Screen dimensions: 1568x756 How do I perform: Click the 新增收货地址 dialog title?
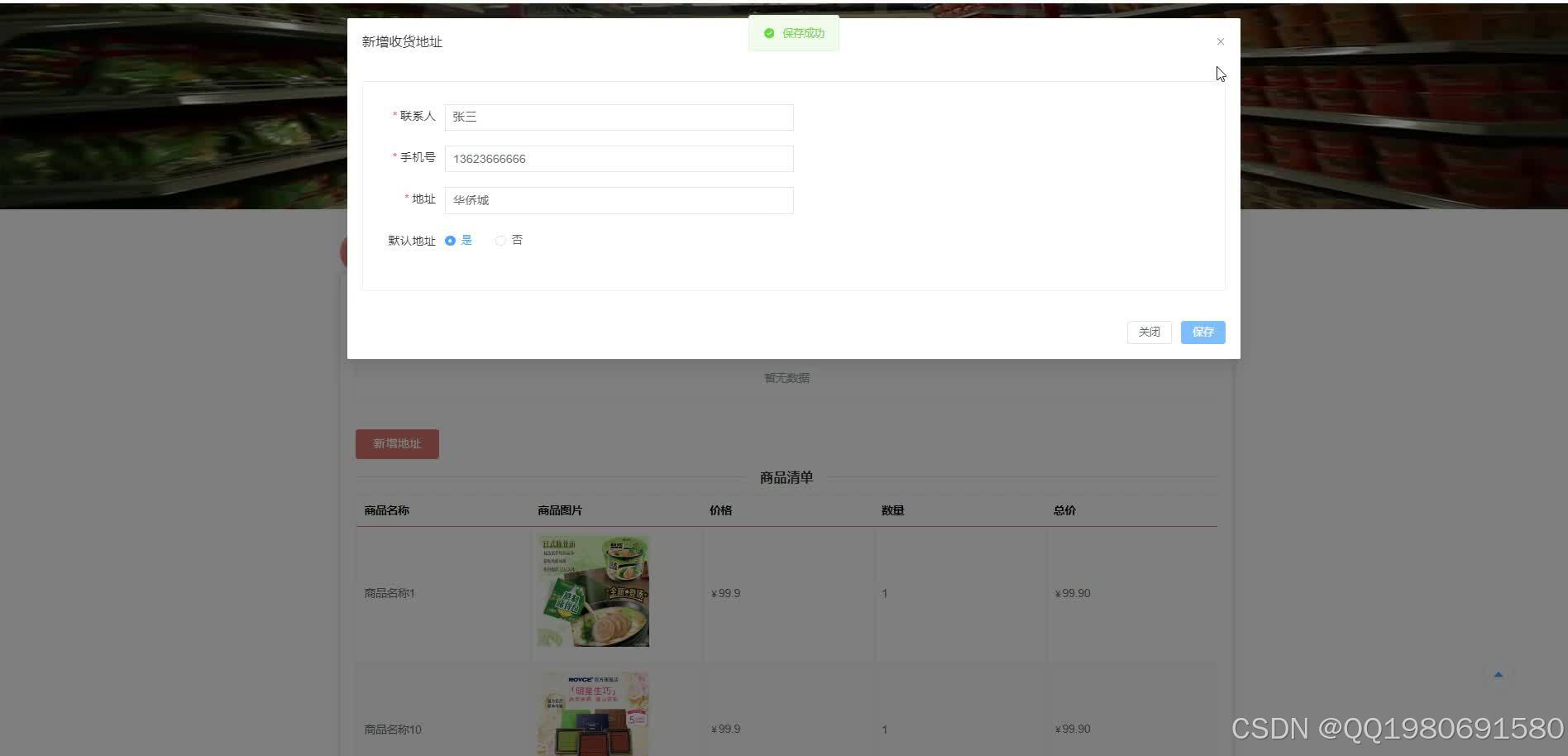click(x=402, y=42)
